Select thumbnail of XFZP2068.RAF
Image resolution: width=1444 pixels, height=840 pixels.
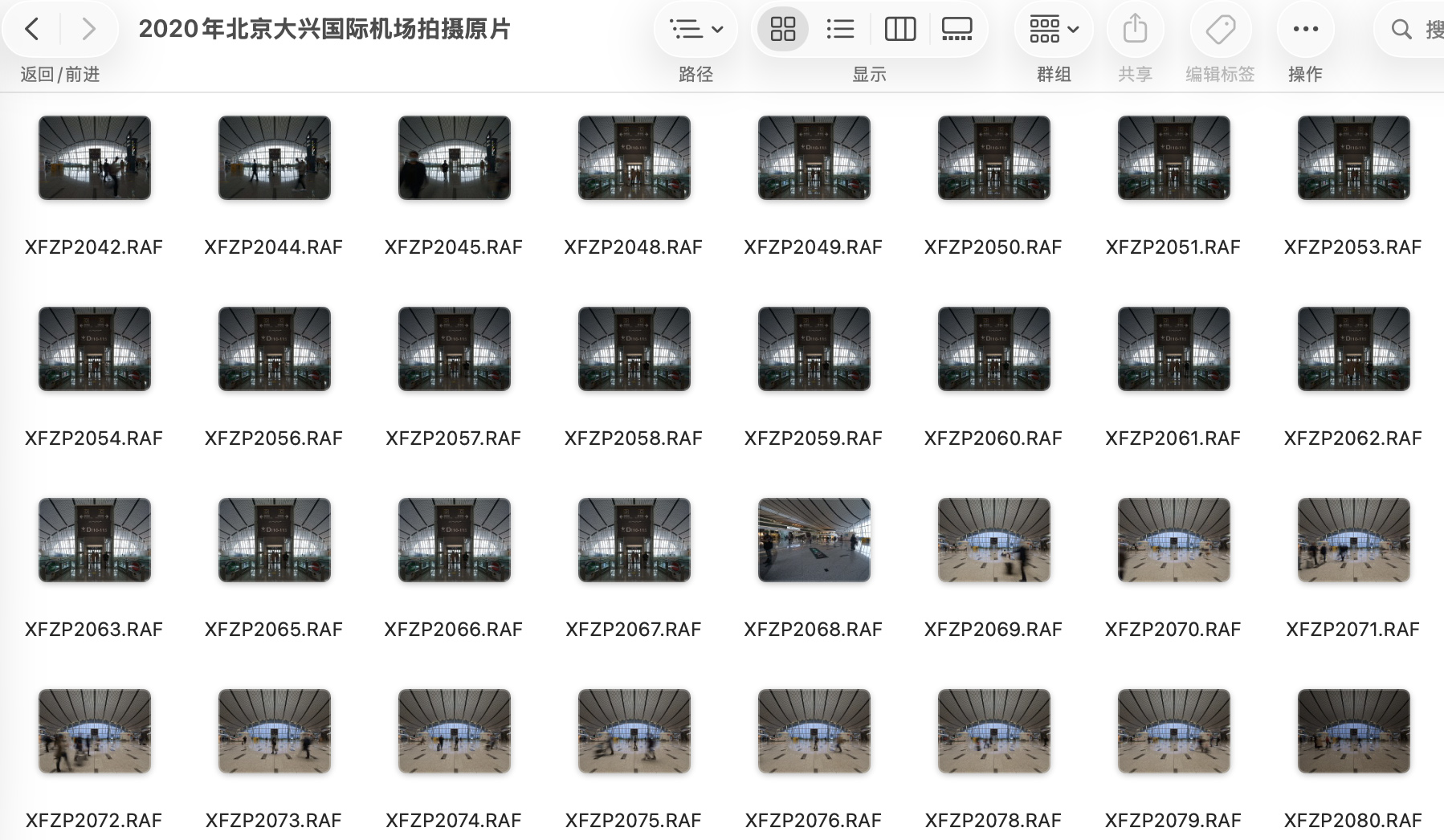pyautogui.click(x=814, y=540)
